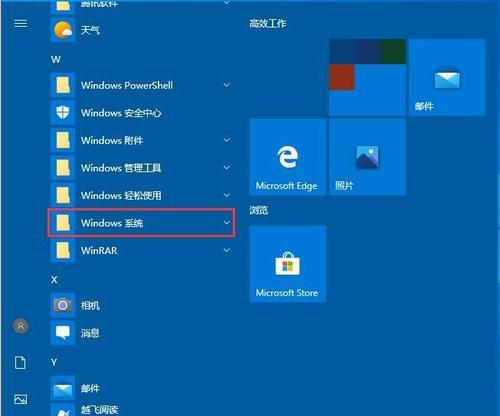
Task: Expand the Windows PowerShell folder chevron
Action: click(227, 85)
